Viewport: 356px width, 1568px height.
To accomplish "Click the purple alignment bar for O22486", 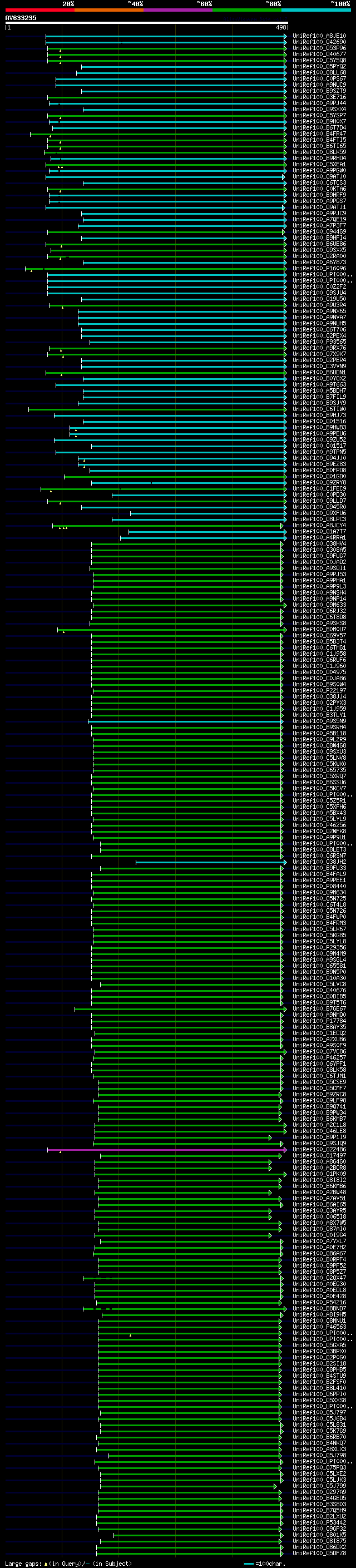I will (x=167, y=1150).
